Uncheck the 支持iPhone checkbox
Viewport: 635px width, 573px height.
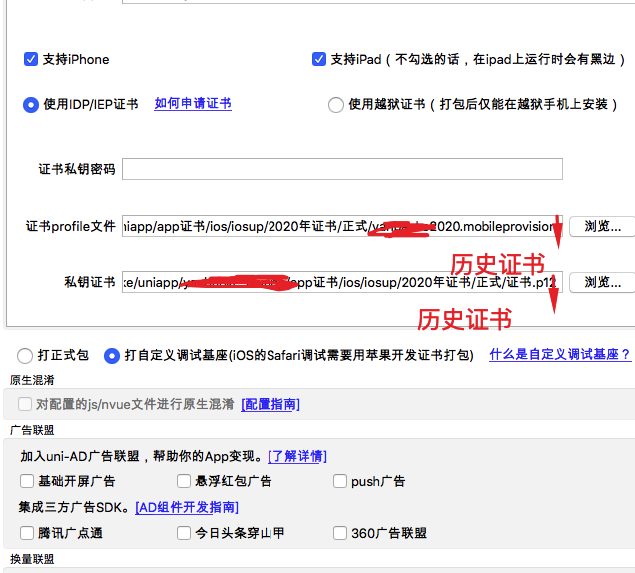point(31,59)
